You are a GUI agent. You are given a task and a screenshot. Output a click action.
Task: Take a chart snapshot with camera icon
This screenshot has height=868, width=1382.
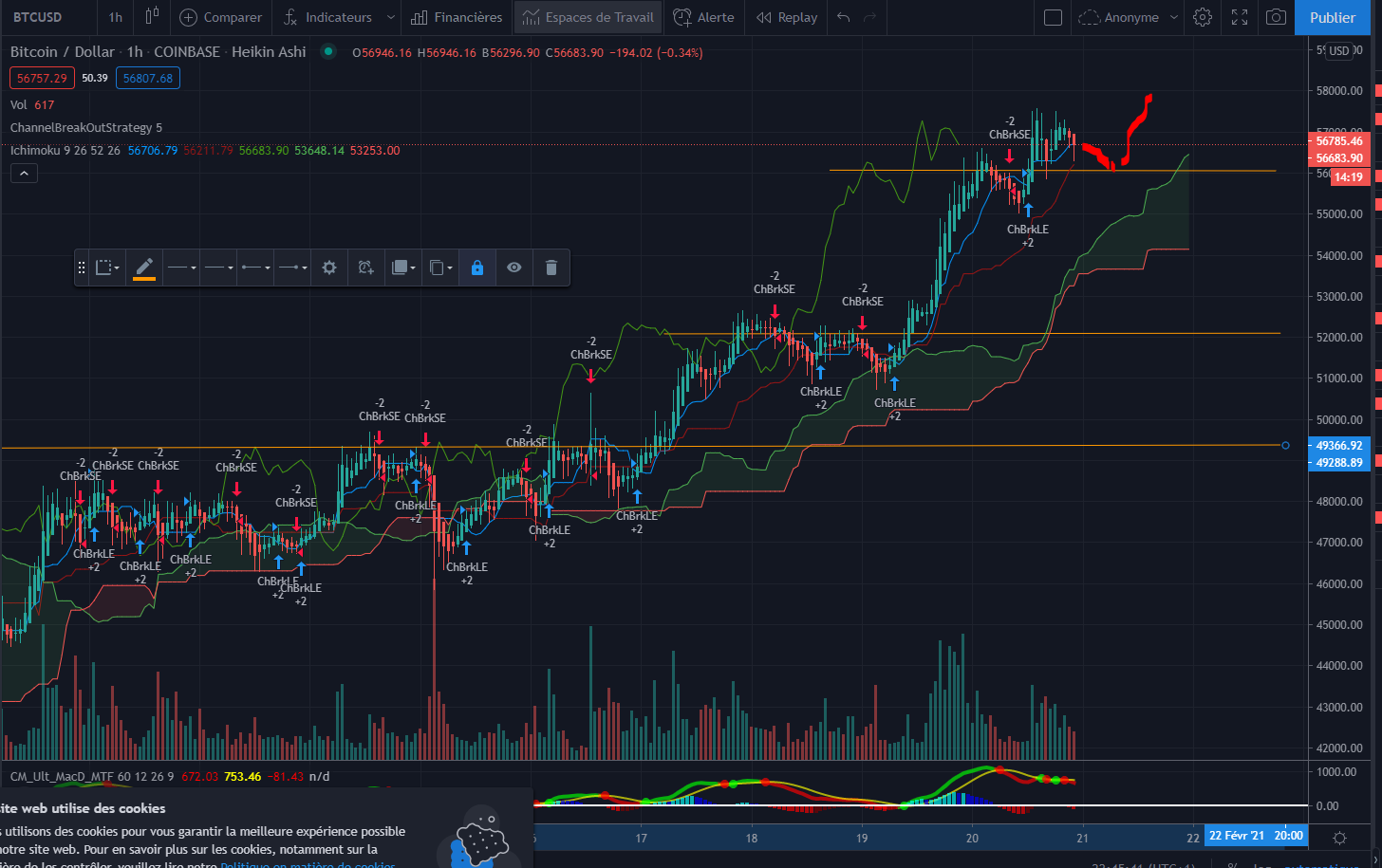pyautogui.click(x=1277, y=17)
